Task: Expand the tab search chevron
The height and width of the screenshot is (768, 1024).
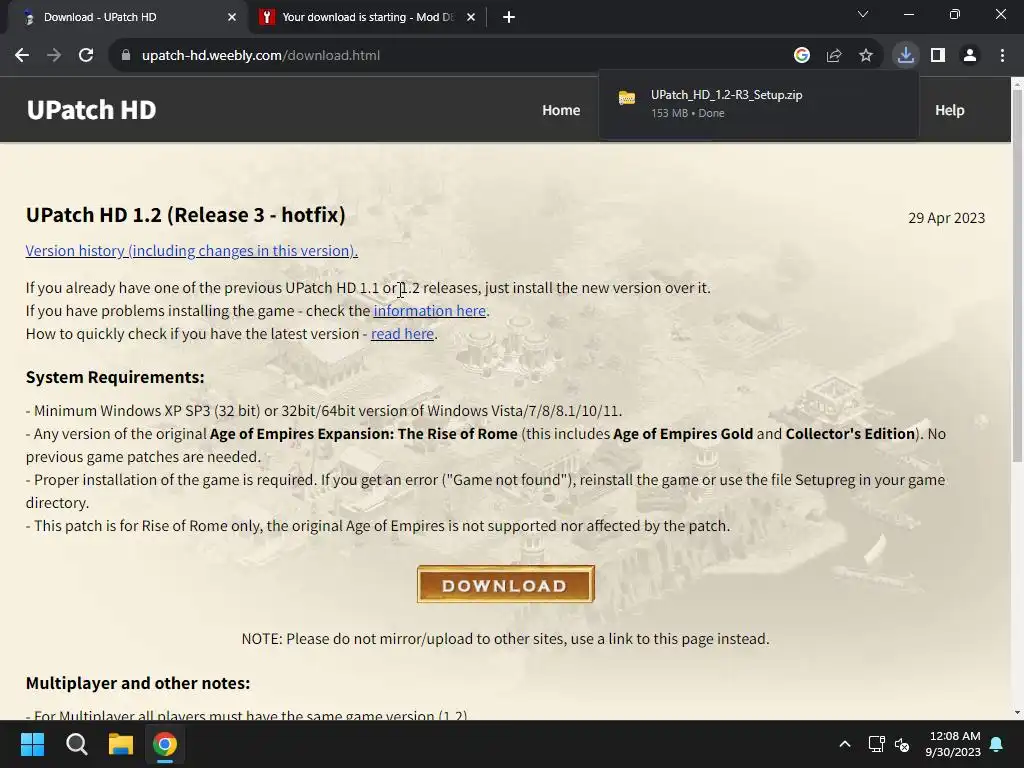Action: (863, 14)
